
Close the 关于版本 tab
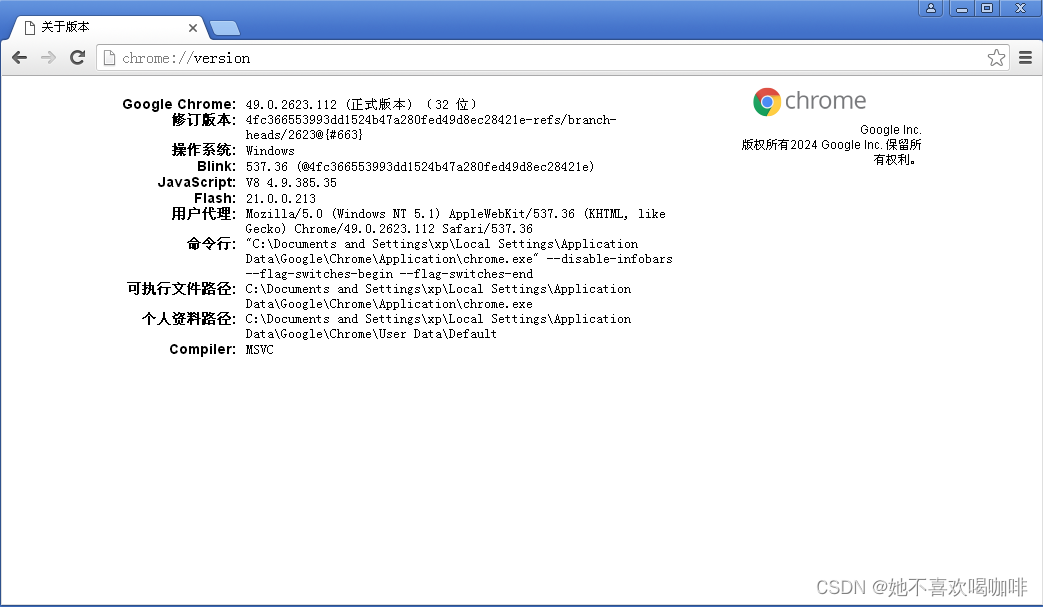pyautogui.click(x=193, y=28)
